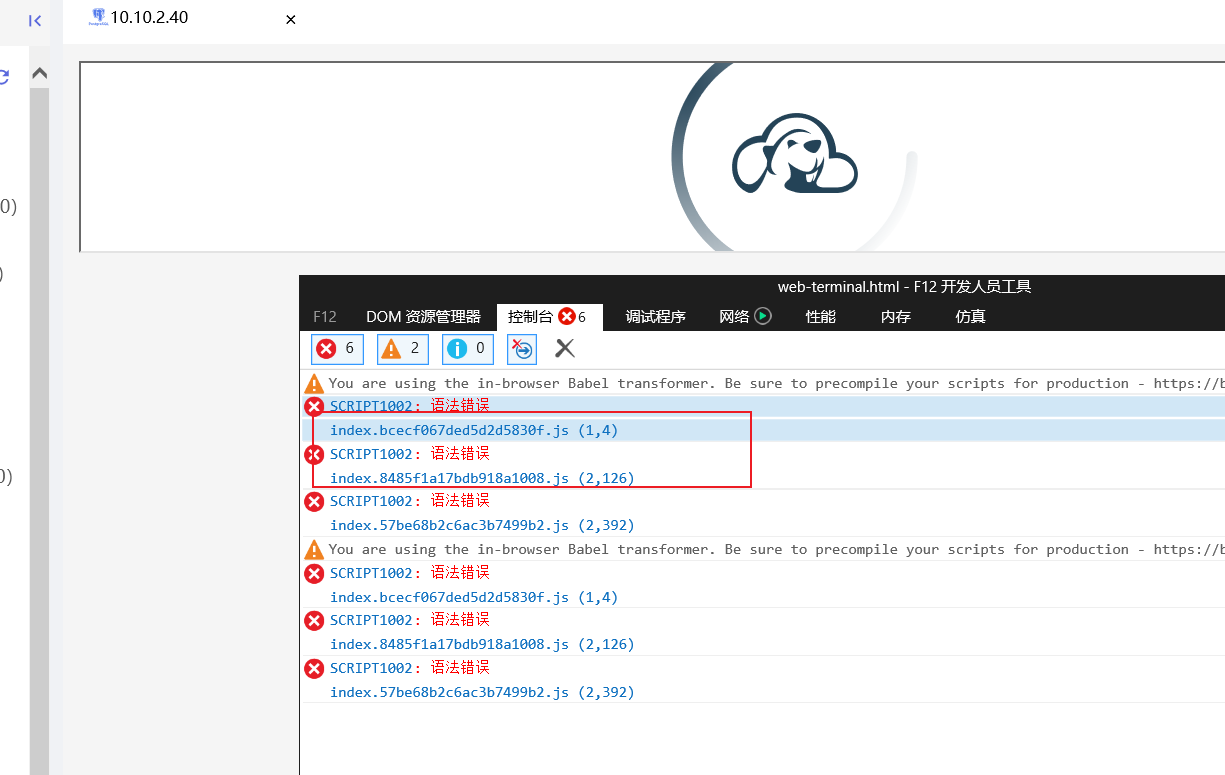1225x775 pixels.
Task: Click the clear-on-navigate console icon
Action: pos(522,348)
